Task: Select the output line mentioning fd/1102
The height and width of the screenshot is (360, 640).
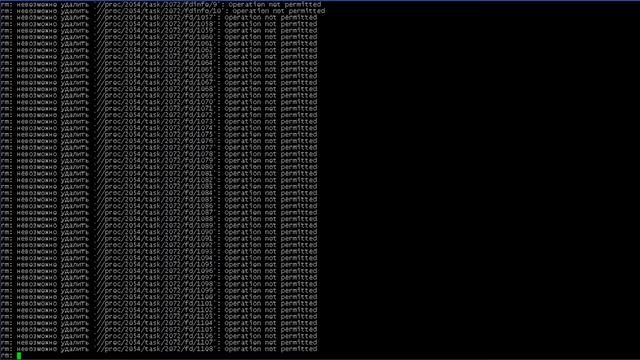Action: point(158,311)
